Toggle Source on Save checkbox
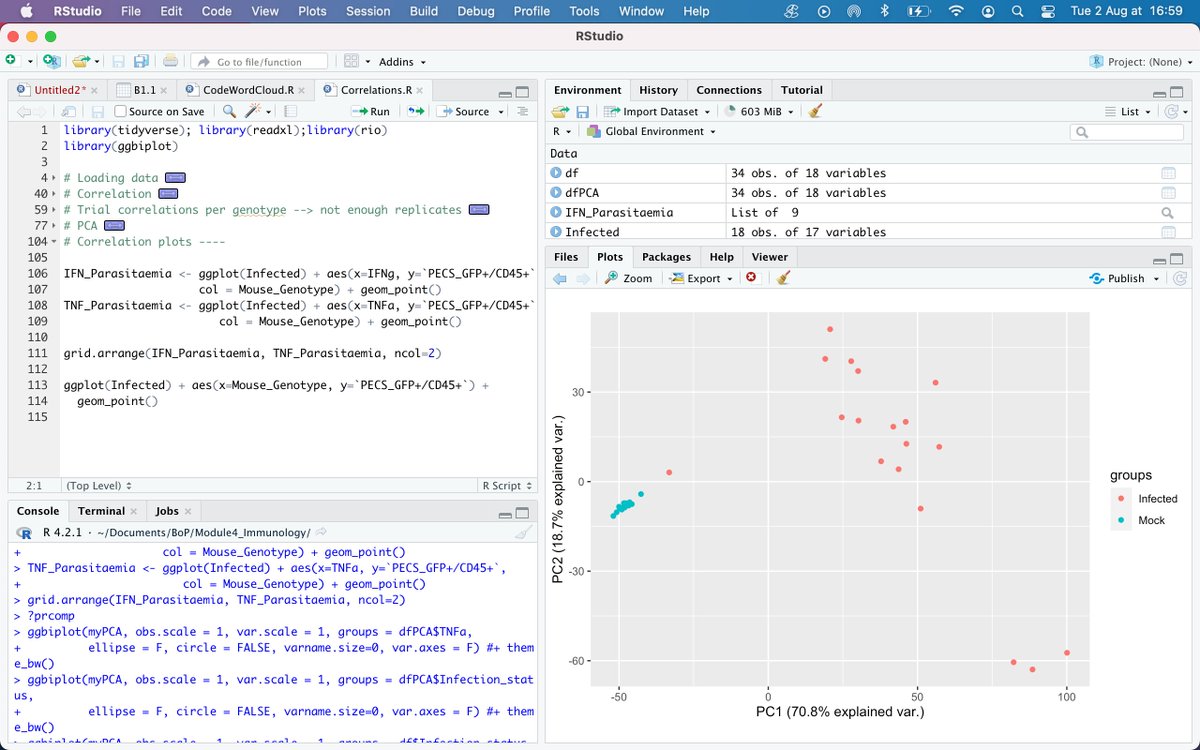1200x750 pixels. [x=120, y=111]
